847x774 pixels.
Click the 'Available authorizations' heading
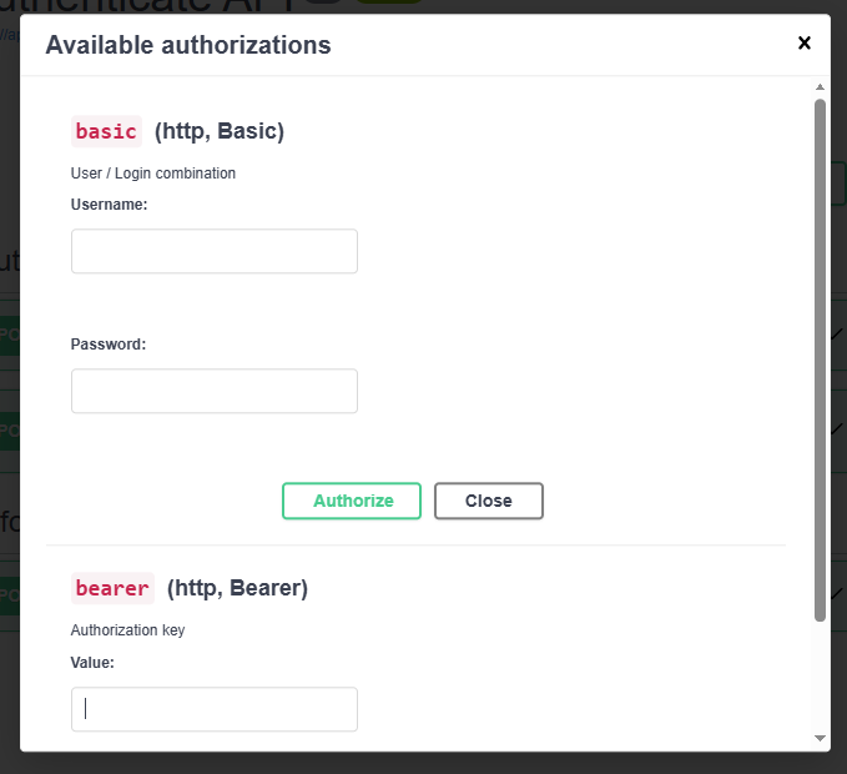[x=188, y=45]
